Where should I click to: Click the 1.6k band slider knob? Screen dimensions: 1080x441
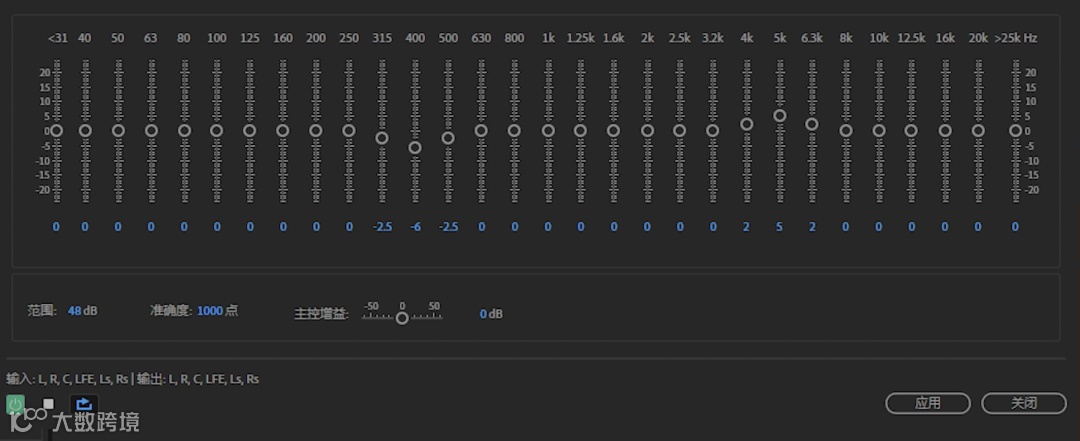[614, 130]
